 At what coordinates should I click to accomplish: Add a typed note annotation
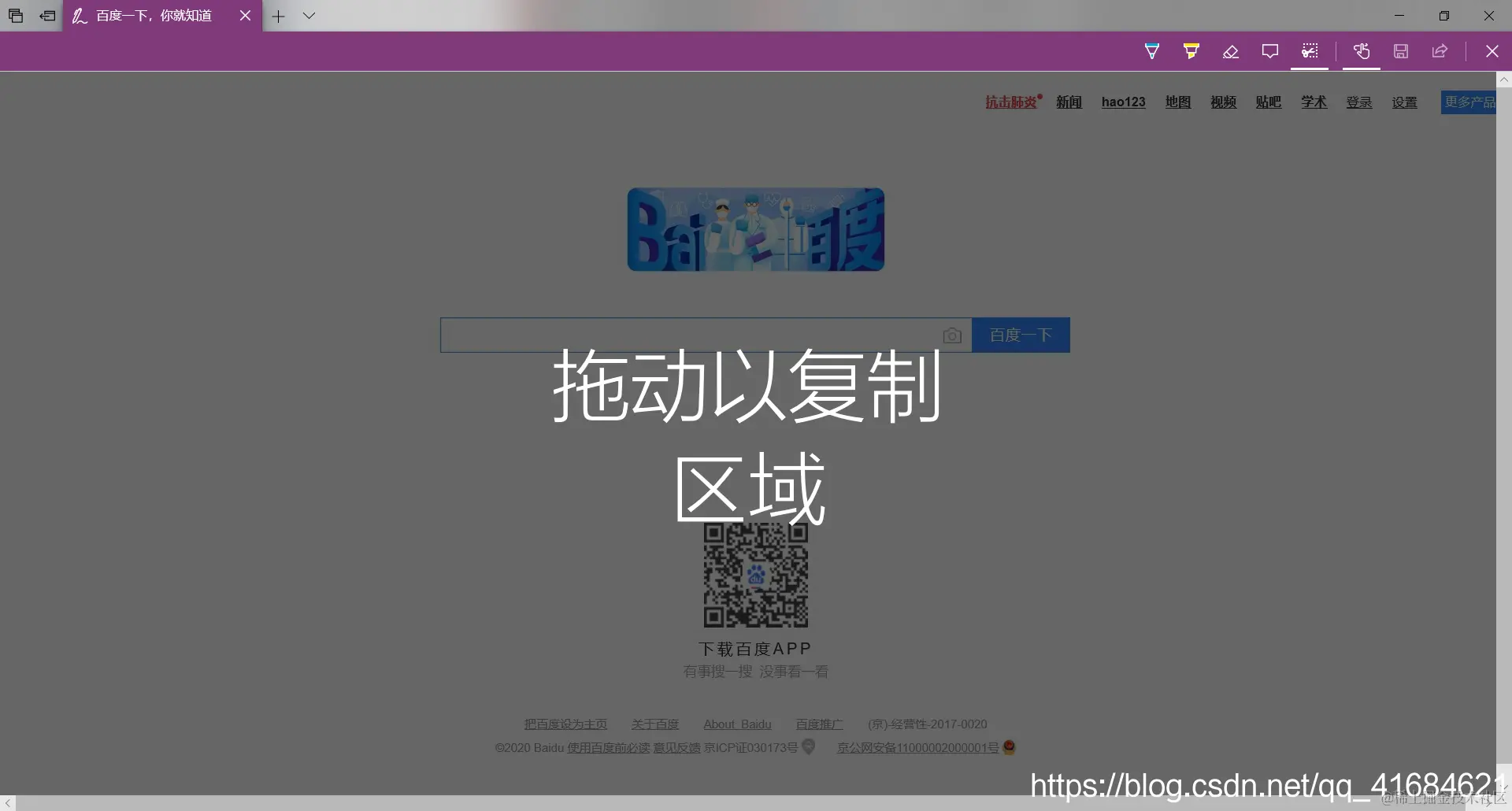pyautogui.click(x=1269, y=50)
